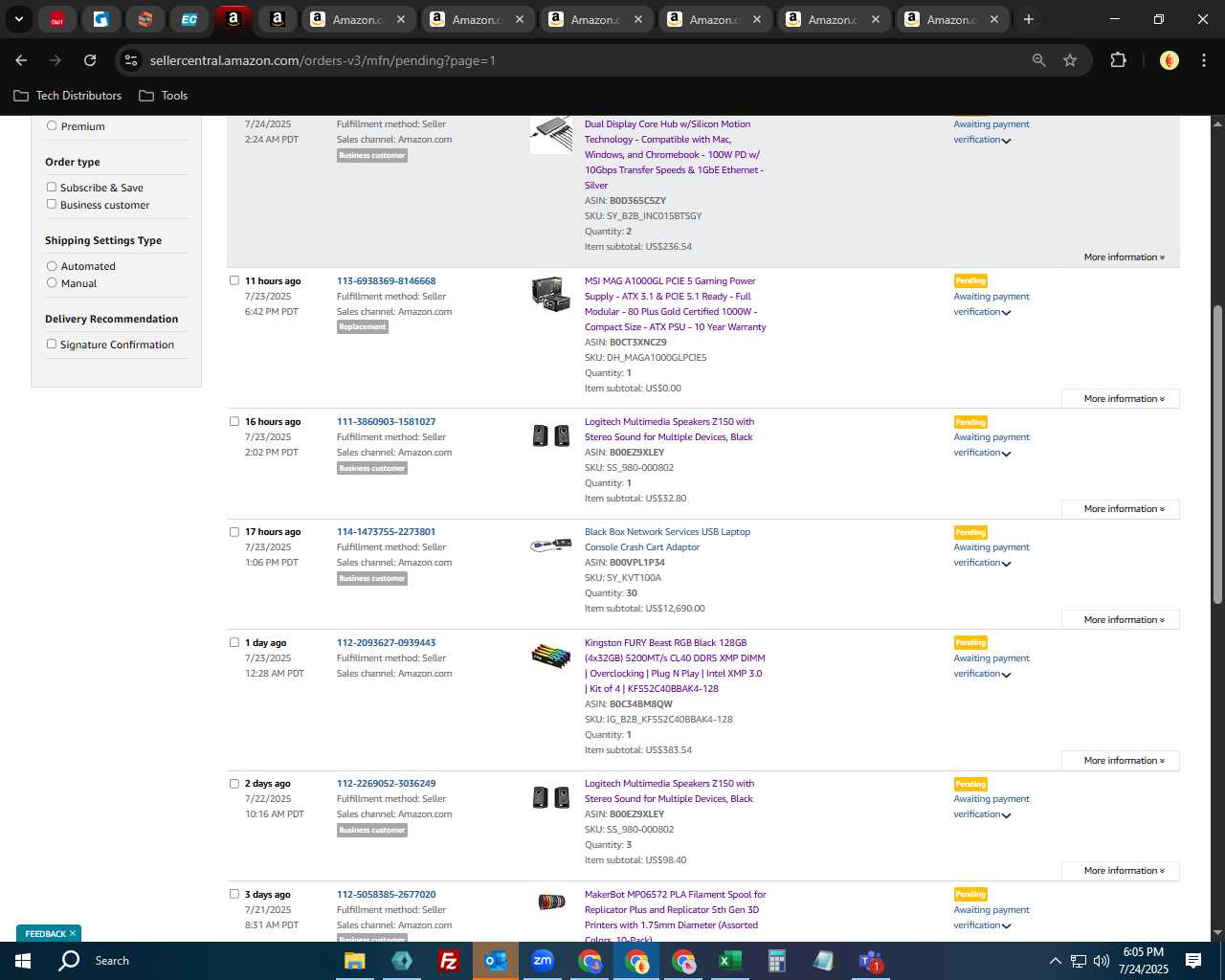Click the browser address bar URL
This screenshot has width=1225, height=980.
coord(323,60)
